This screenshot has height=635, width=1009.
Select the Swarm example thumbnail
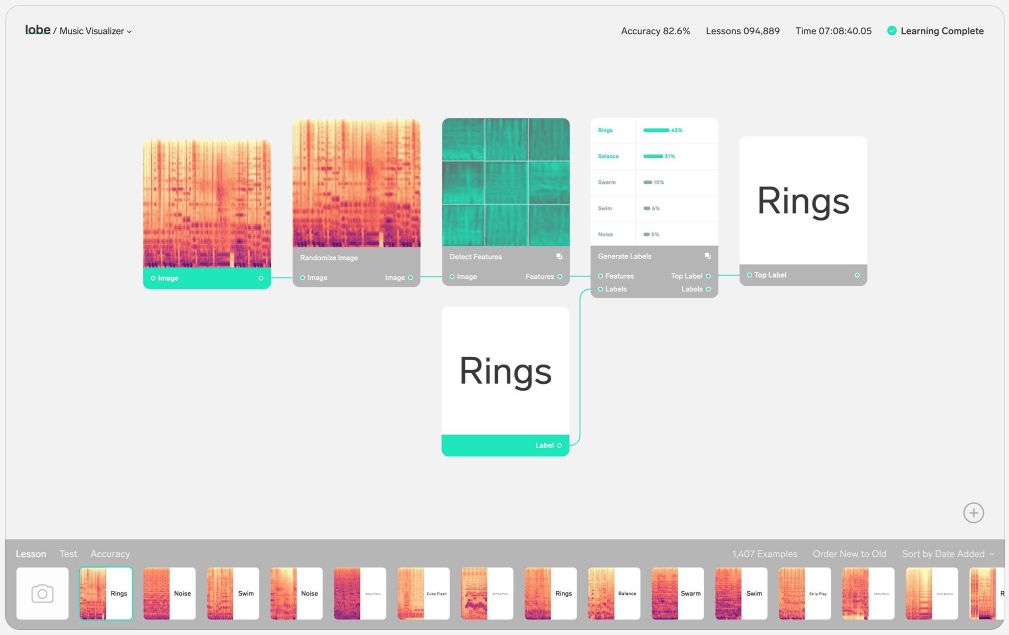tap(678, 593)
